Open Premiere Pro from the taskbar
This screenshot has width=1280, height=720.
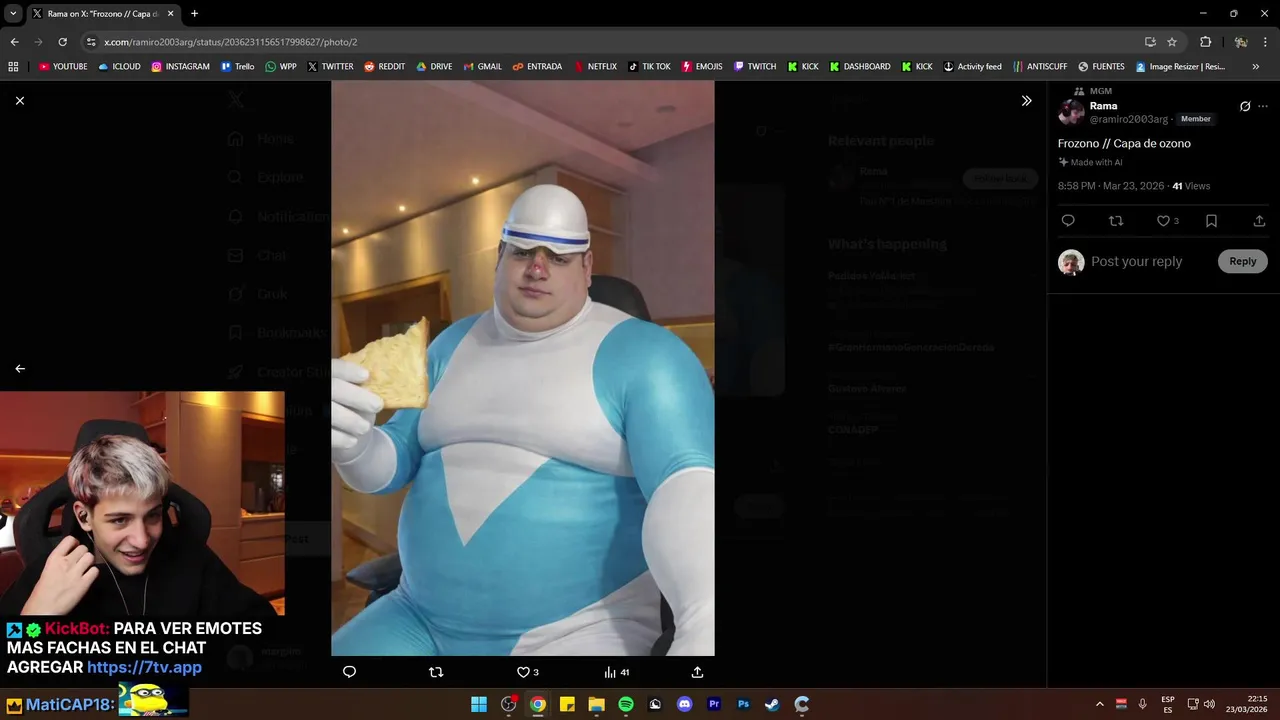click(714, 704)
